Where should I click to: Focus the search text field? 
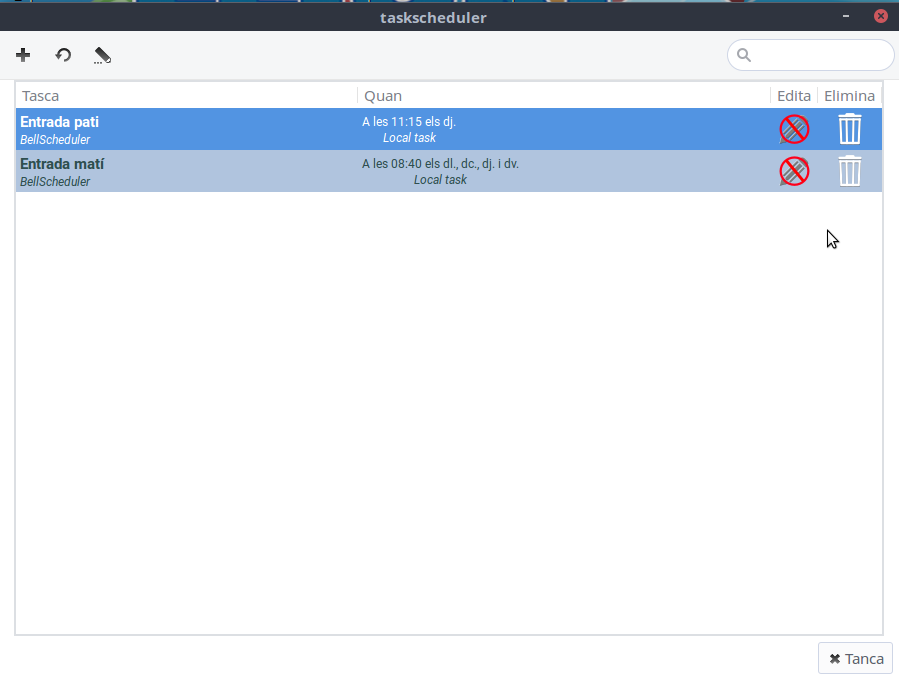click(x=820, y=55)
